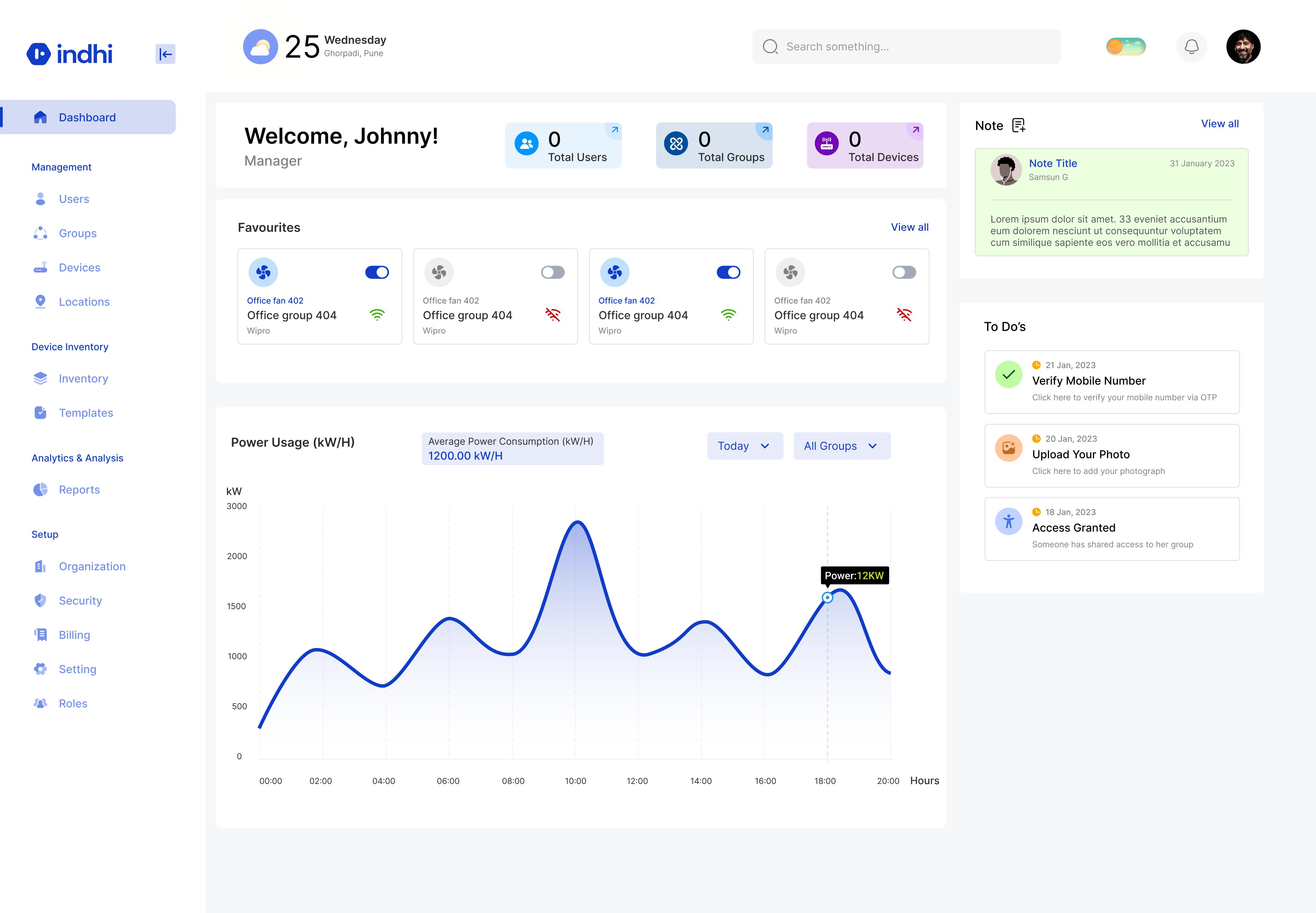This screenshot has width=1316, height=913.
Task: Click the 18:00 data point on power chart
Action: click(x=827, y=598)
